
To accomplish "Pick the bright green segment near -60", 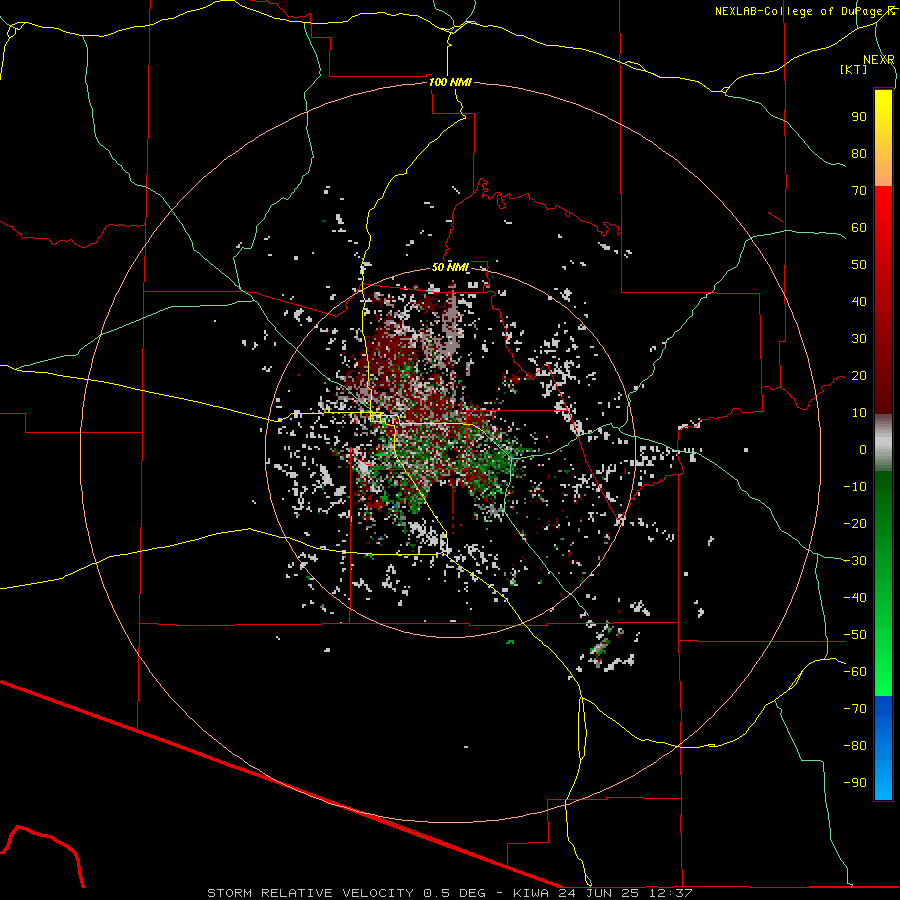I will [x=883, y=672].
